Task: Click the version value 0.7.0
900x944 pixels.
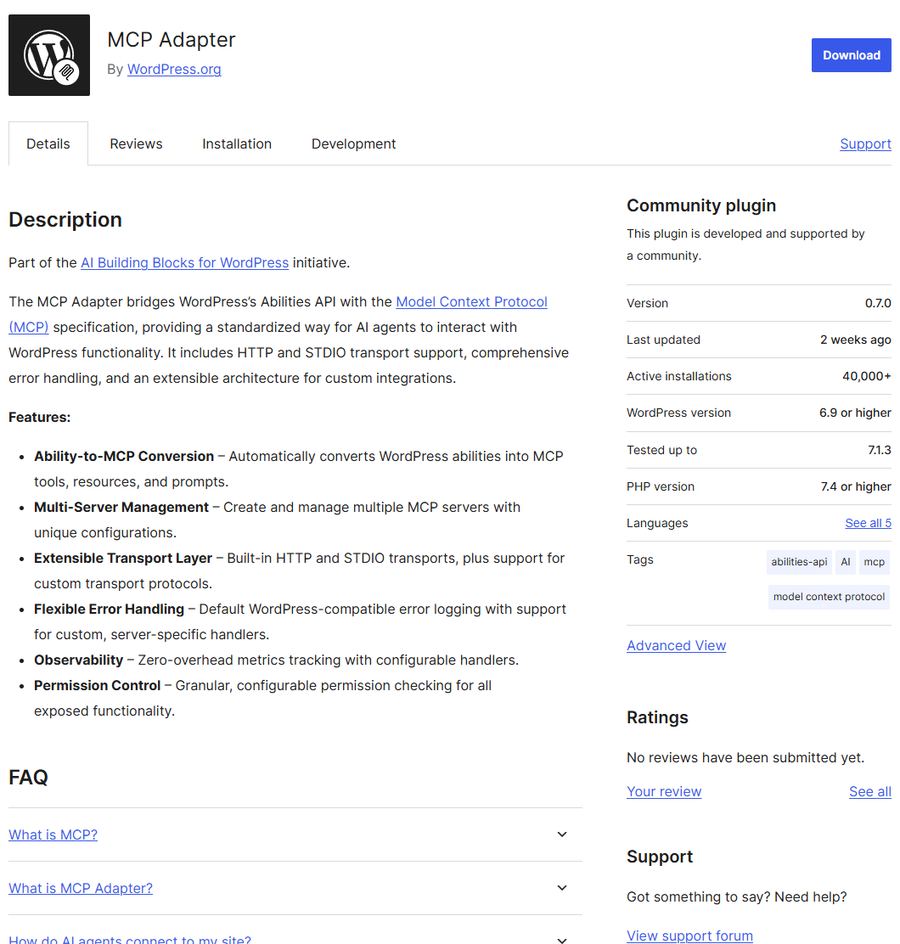Action: [878, 303]
